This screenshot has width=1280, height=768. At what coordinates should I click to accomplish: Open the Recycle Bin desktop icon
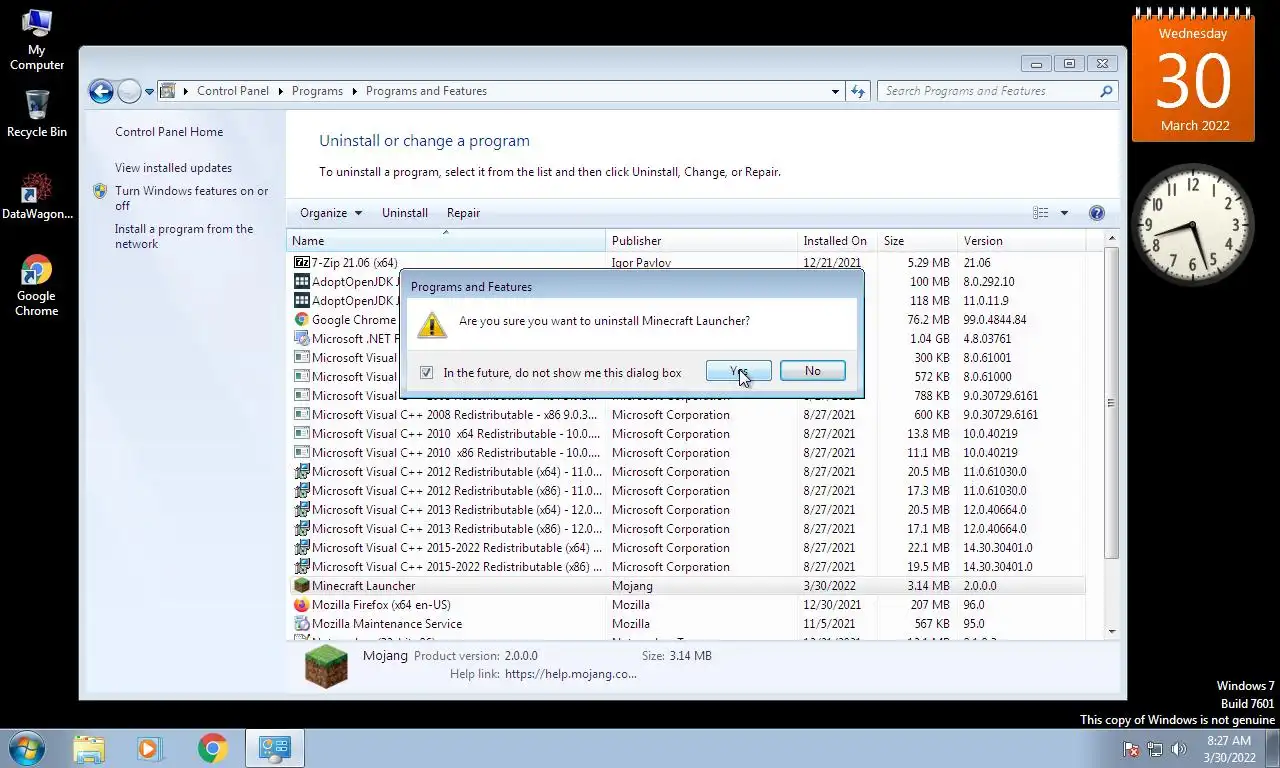pos(37,113)
